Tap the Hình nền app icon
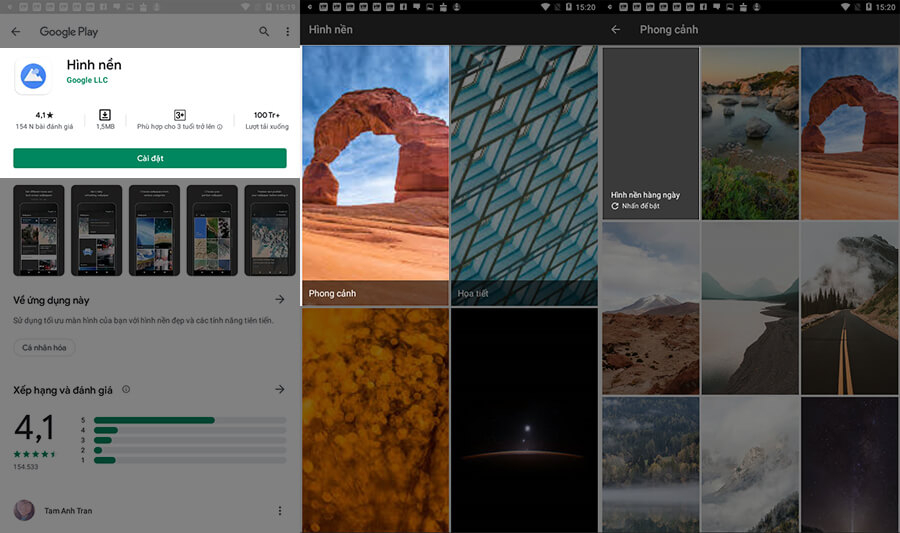This screenshot has height=533, width=900. tap(33, 74)
